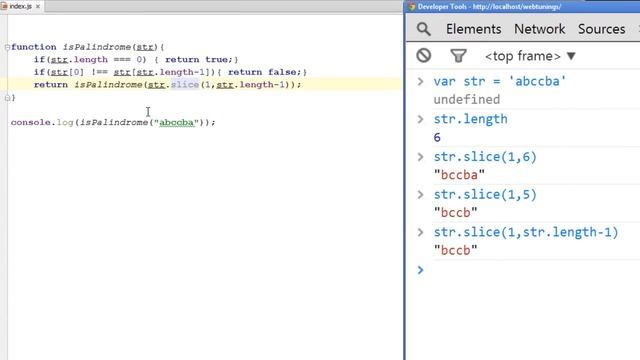
Task: Click the console output value 6
Action: click(437, 138)
